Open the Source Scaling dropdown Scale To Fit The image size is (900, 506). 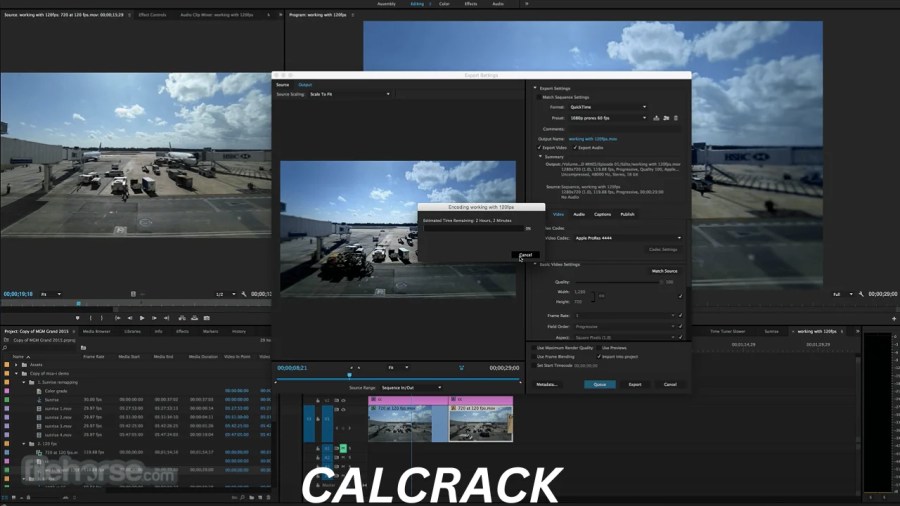[350, 94]
